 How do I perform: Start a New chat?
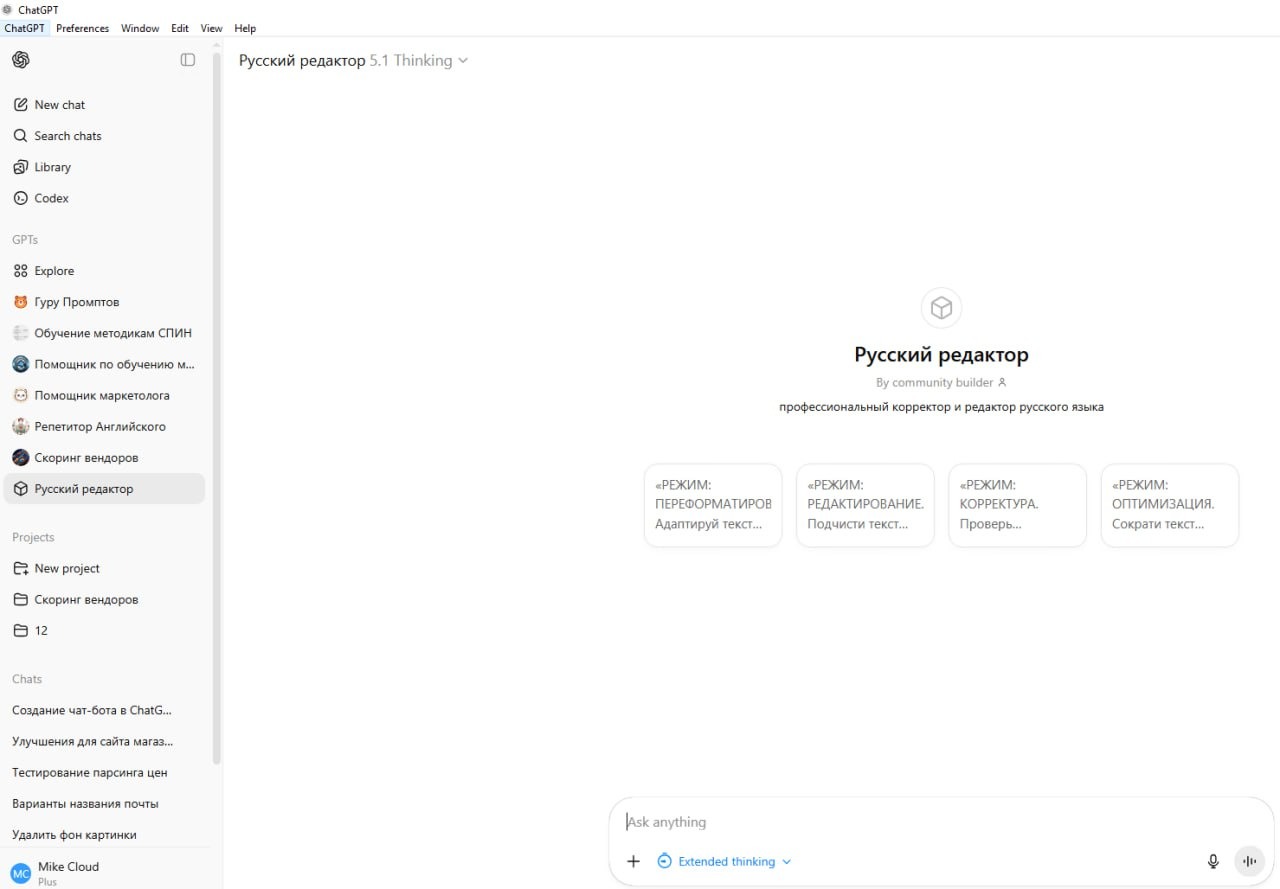[59, 105]
